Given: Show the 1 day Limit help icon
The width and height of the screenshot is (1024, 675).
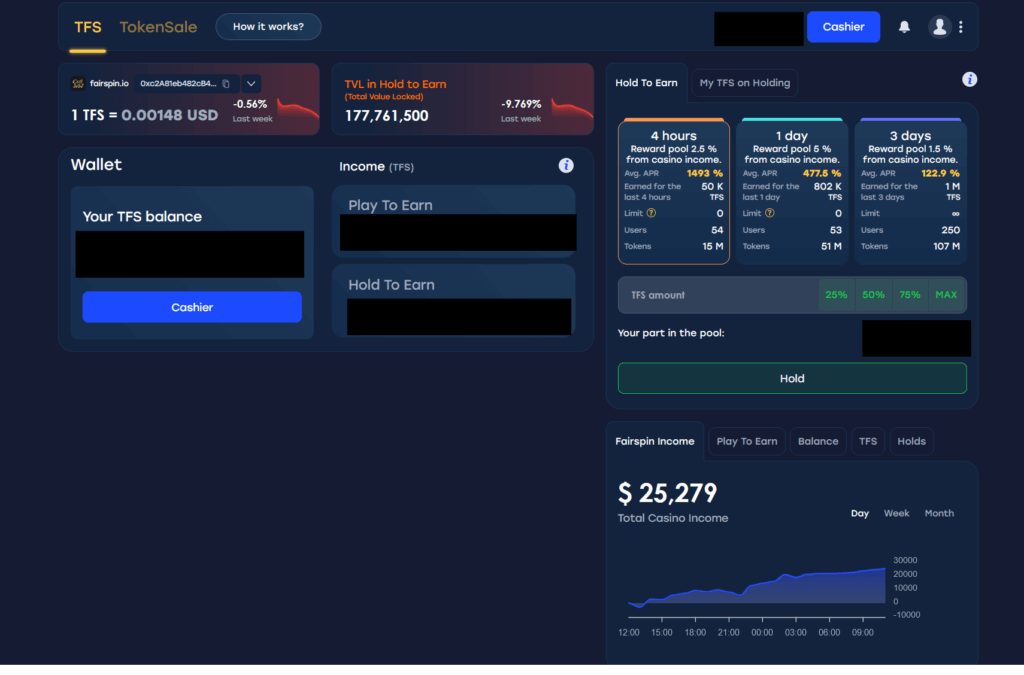Looking at the screenshot, I should [x=769, y=213].
